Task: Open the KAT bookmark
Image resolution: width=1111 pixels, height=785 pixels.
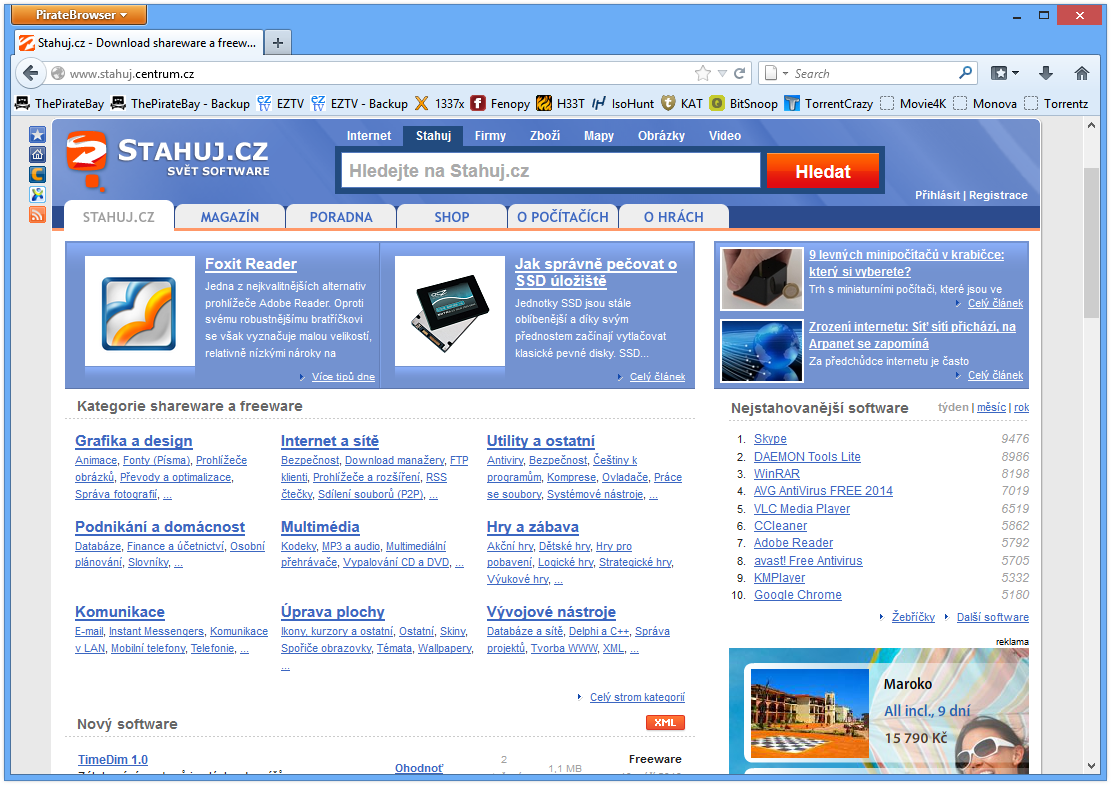Action: tap(682, 103)
